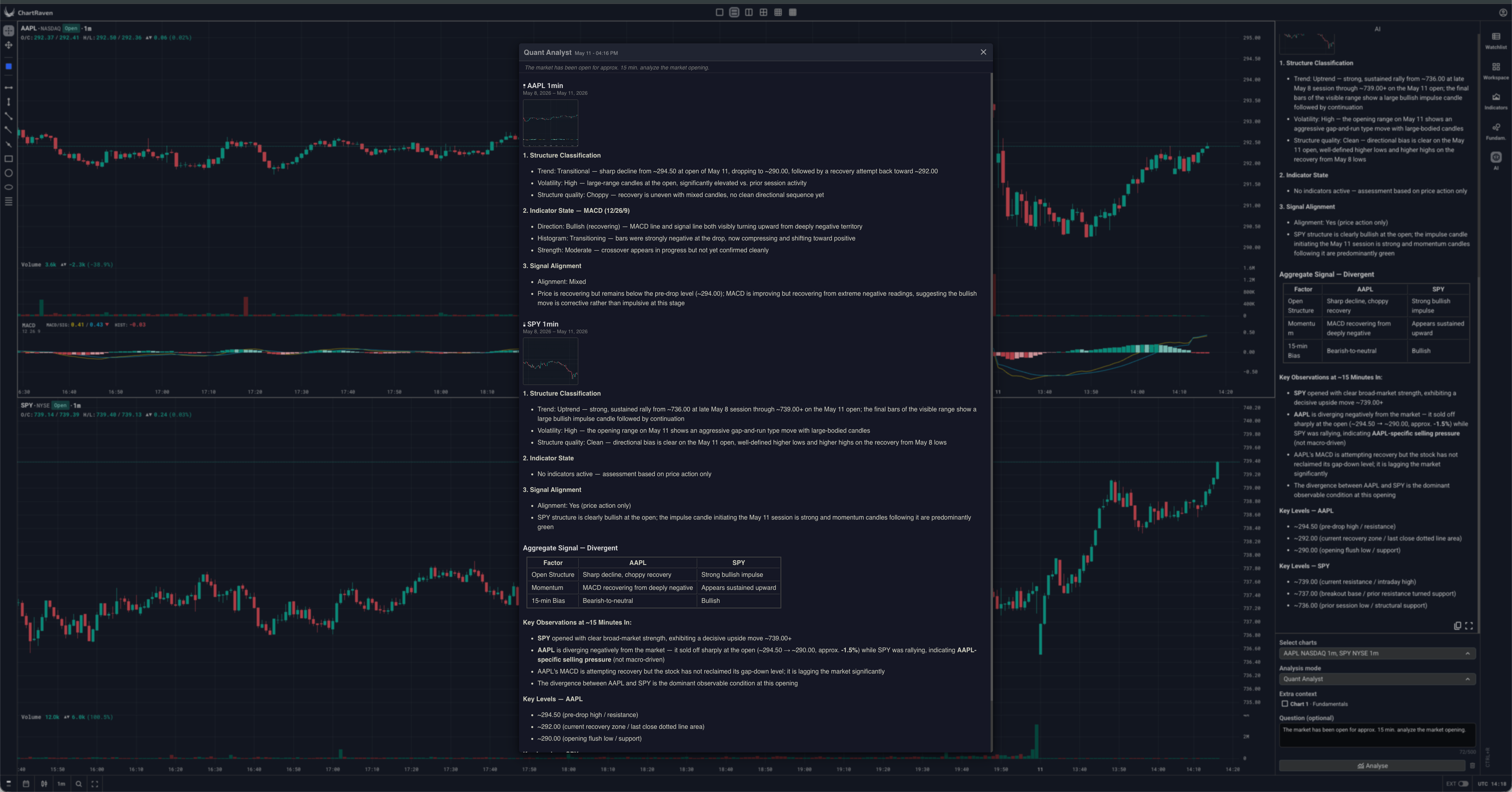Open the SPY 1min chart thumbnail
Image resolution: width=1512 pixels, height=792 pixels.
(551, 361)
